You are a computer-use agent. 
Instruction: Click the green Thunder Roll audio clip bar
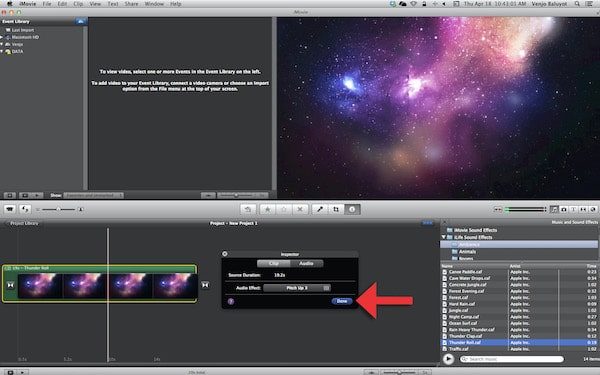pyautogui.click(x=99, y=268)
